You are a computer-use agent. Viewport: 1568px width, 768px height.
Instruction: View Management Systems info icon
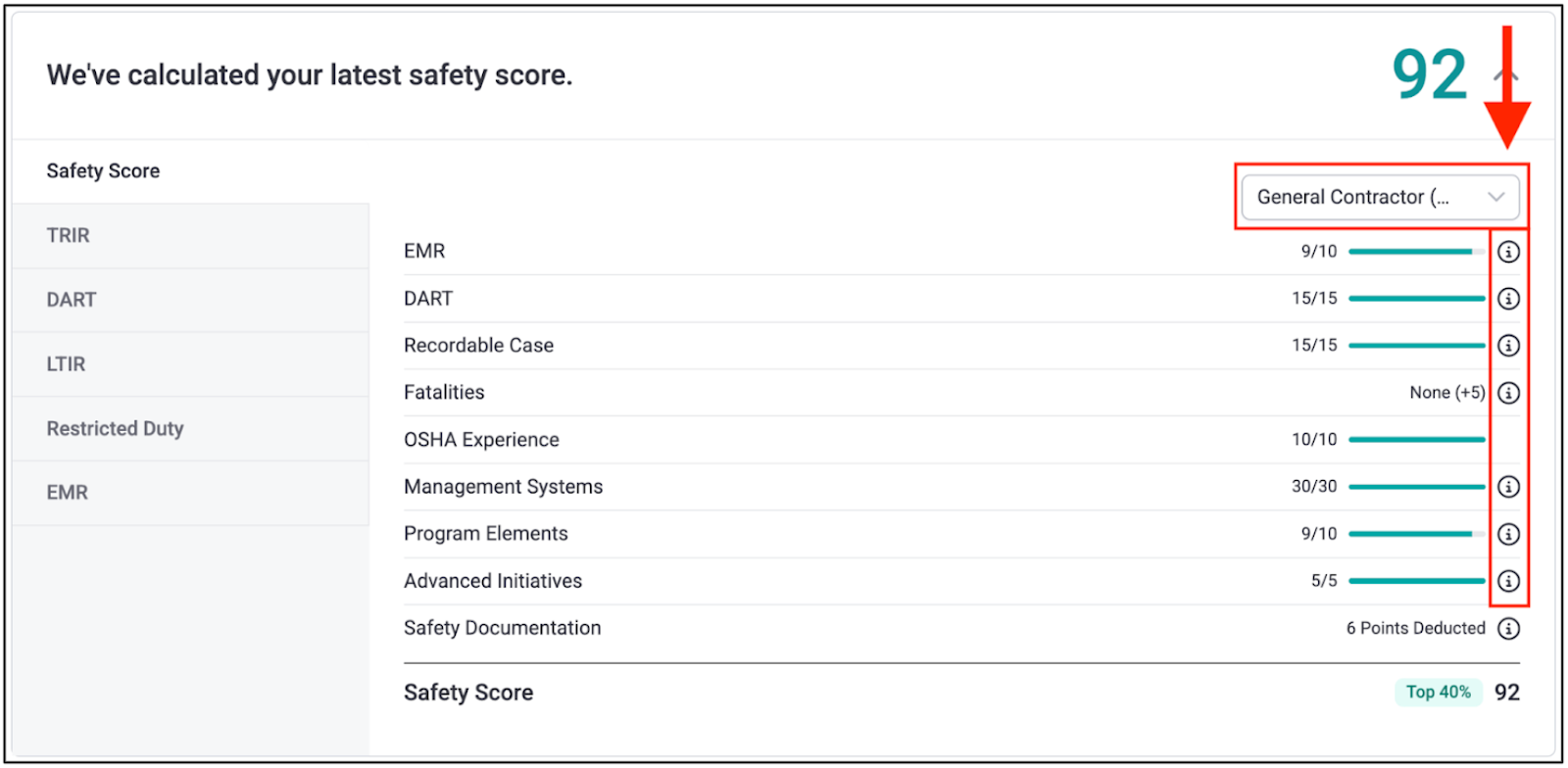(x=1508, y=487)
